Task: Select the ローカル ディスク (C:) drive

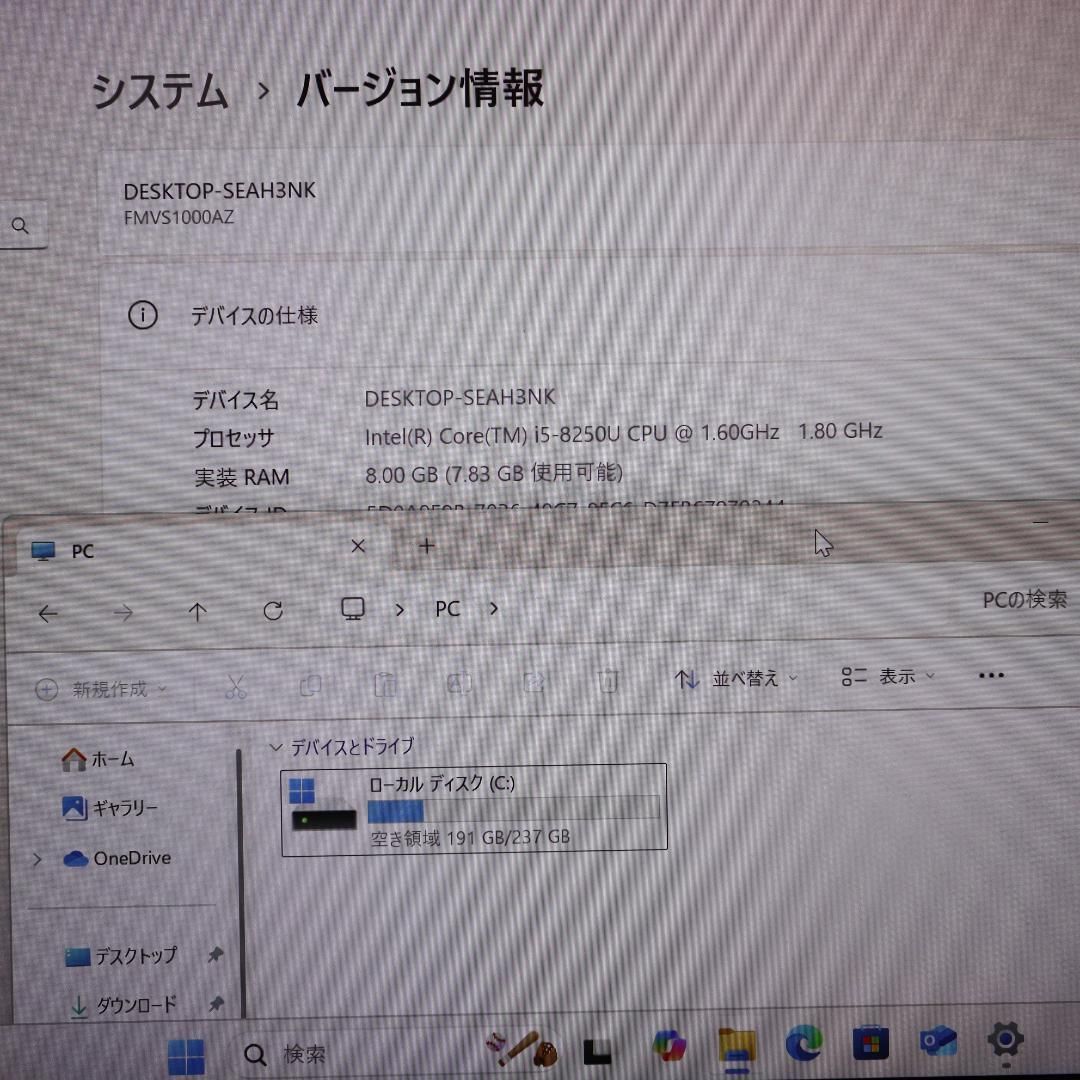Action: point(474,808)
